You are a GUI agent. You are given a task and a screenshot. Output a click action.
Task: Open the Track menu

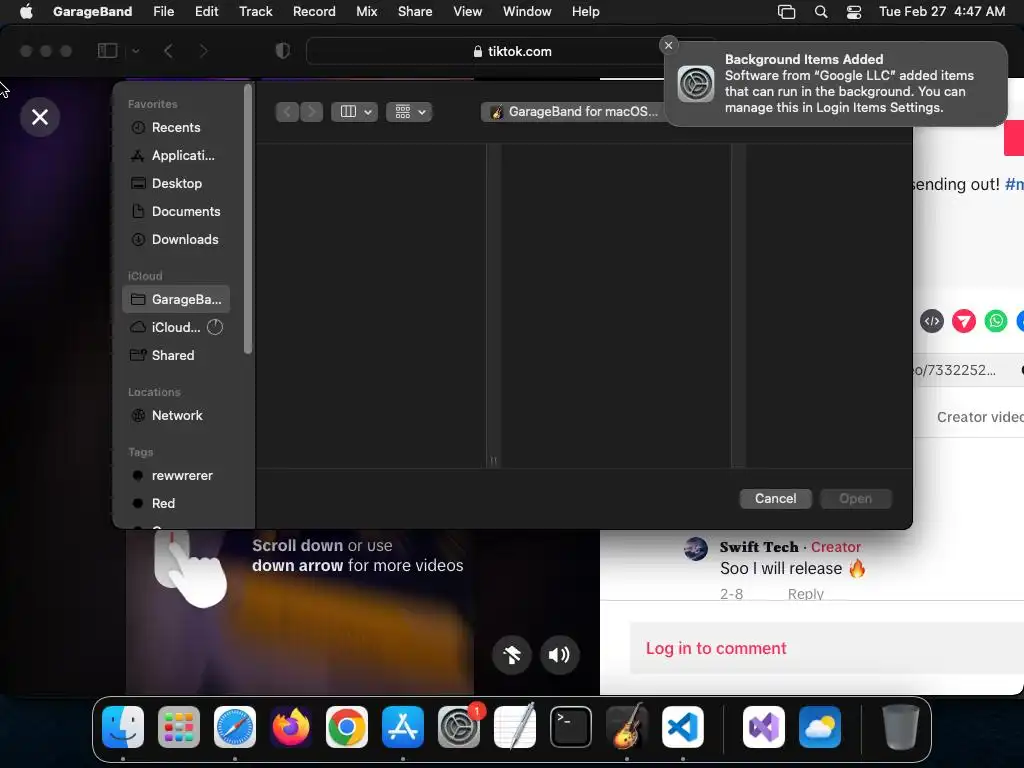click(255, 12)
